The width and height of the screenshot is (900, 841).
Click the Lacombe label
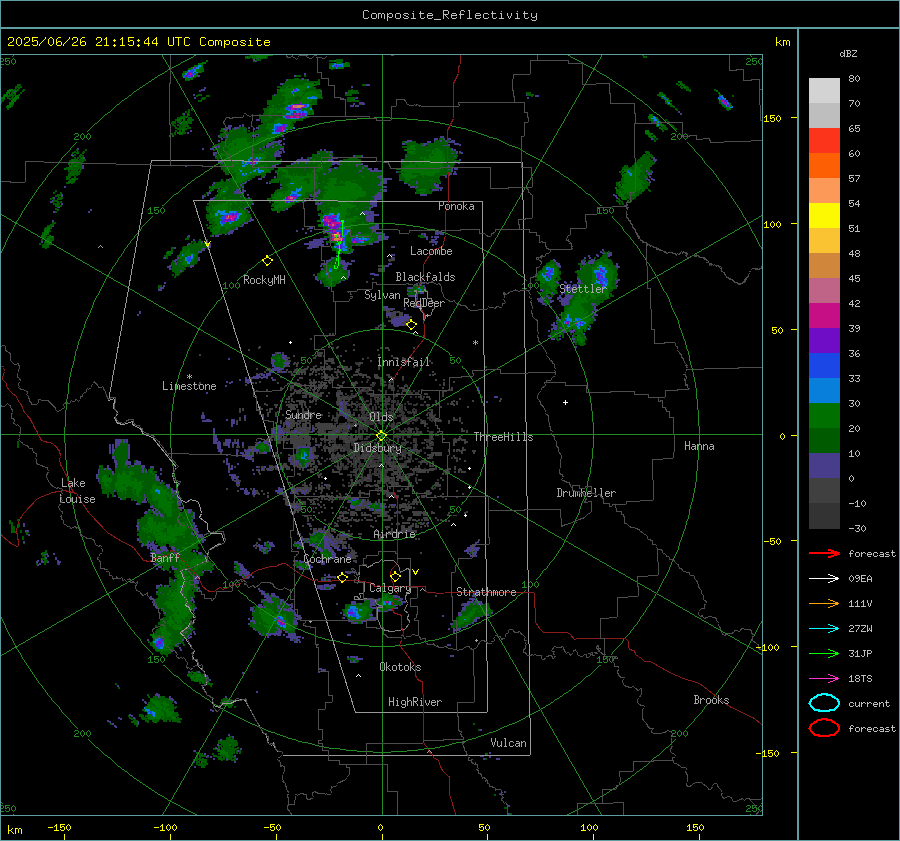(x=430, y=251)
